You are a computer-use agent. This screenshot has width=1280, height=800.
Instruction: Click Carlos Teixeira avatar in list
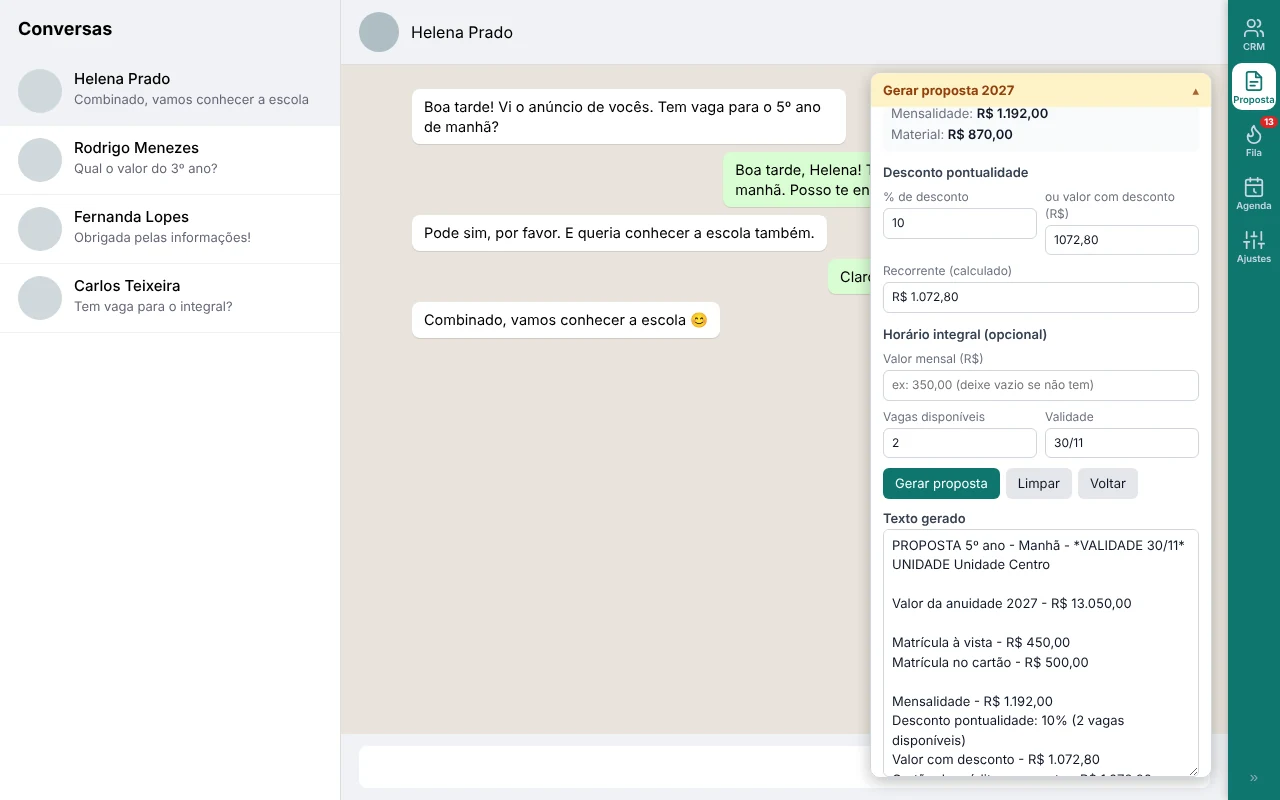[x=40, y=298]
